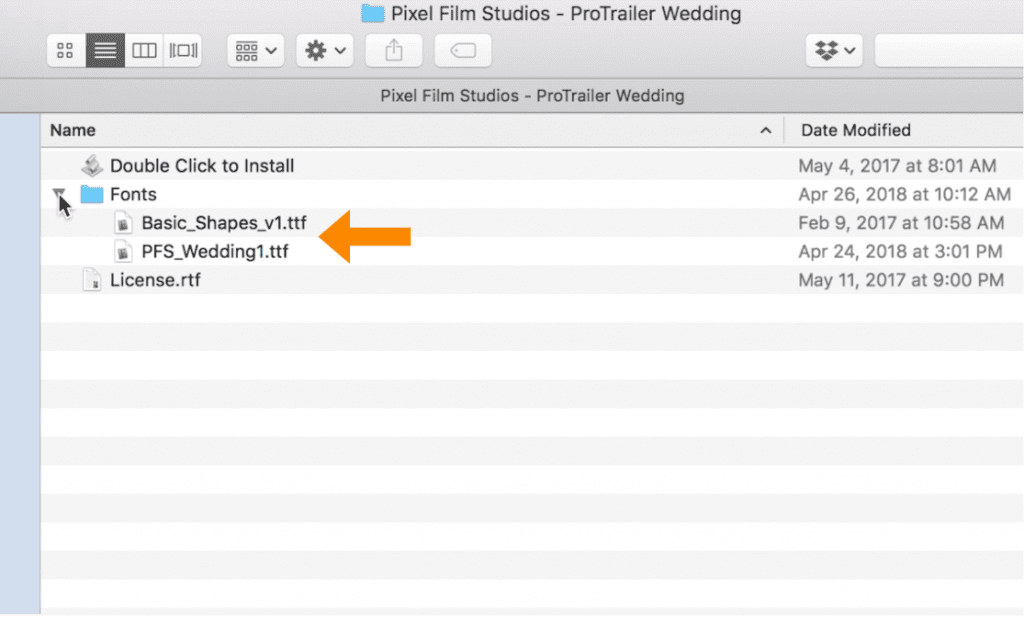Click the ProTrailer Wedding path bar title
This screenshot has width=1024, height=620.
[532, 96]
